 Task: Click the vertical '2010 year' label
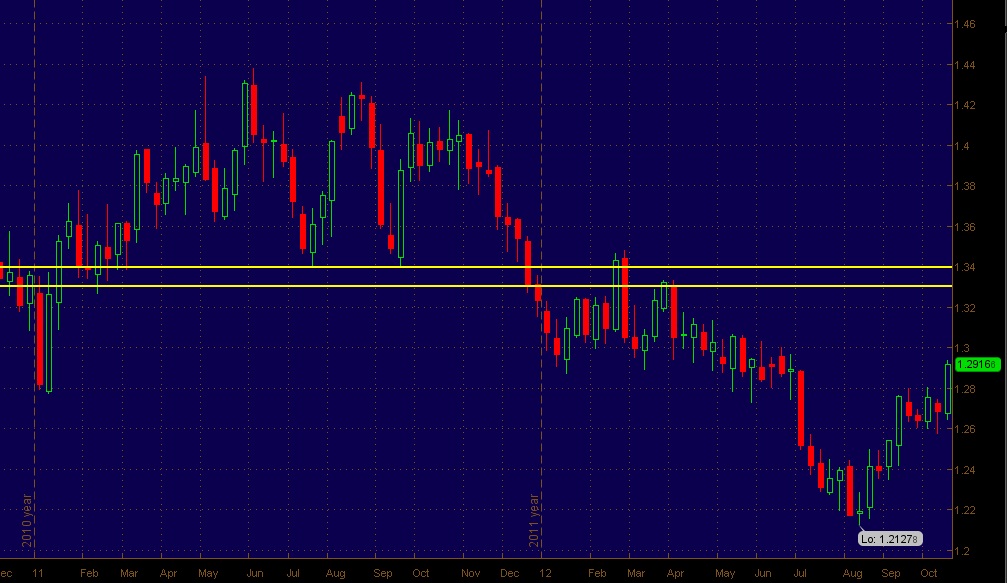(27, 520)
